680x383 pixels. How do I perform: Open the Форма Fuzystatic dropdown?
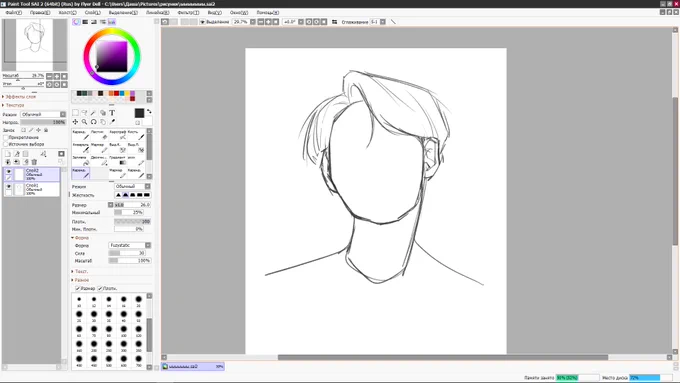pos(130,246)
